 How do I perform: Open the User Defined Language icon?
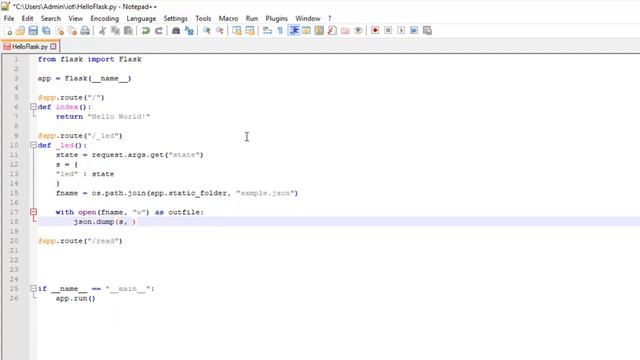[306, 31]
